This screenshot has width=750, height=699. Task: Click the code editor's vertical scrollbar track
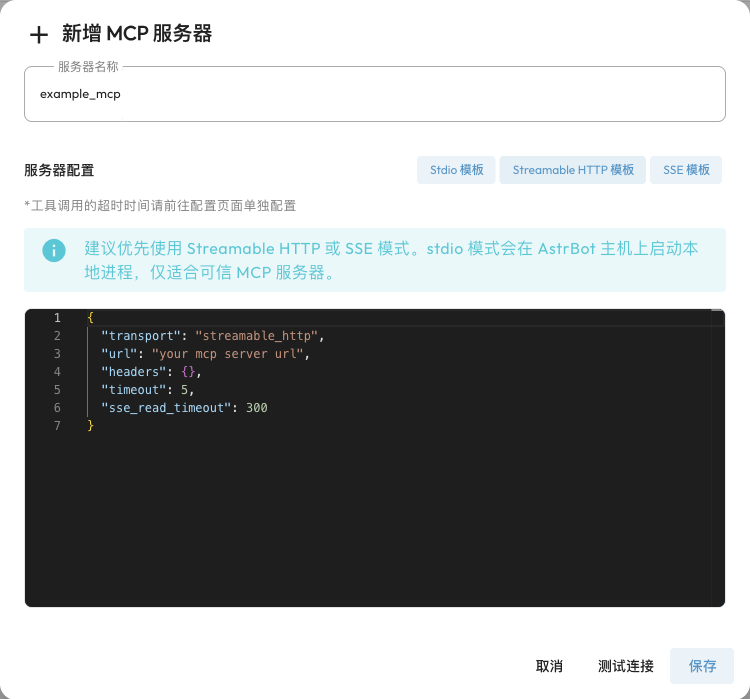[x=717, y=459]
